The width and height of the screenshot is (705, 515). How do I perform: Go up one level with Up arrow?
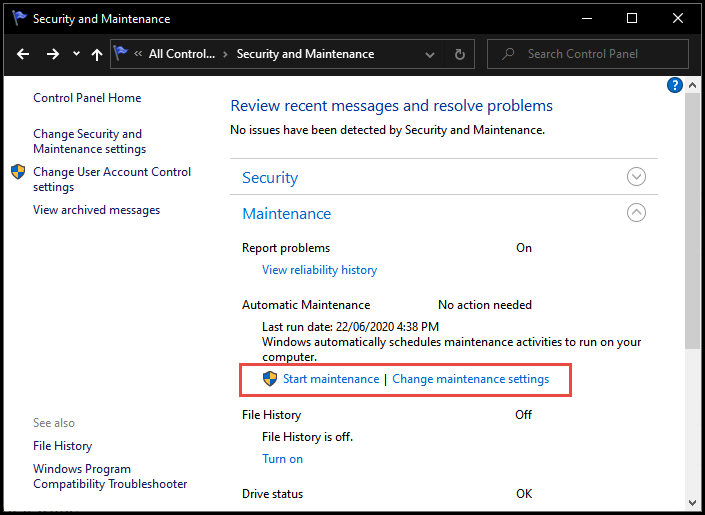point(97,54)
